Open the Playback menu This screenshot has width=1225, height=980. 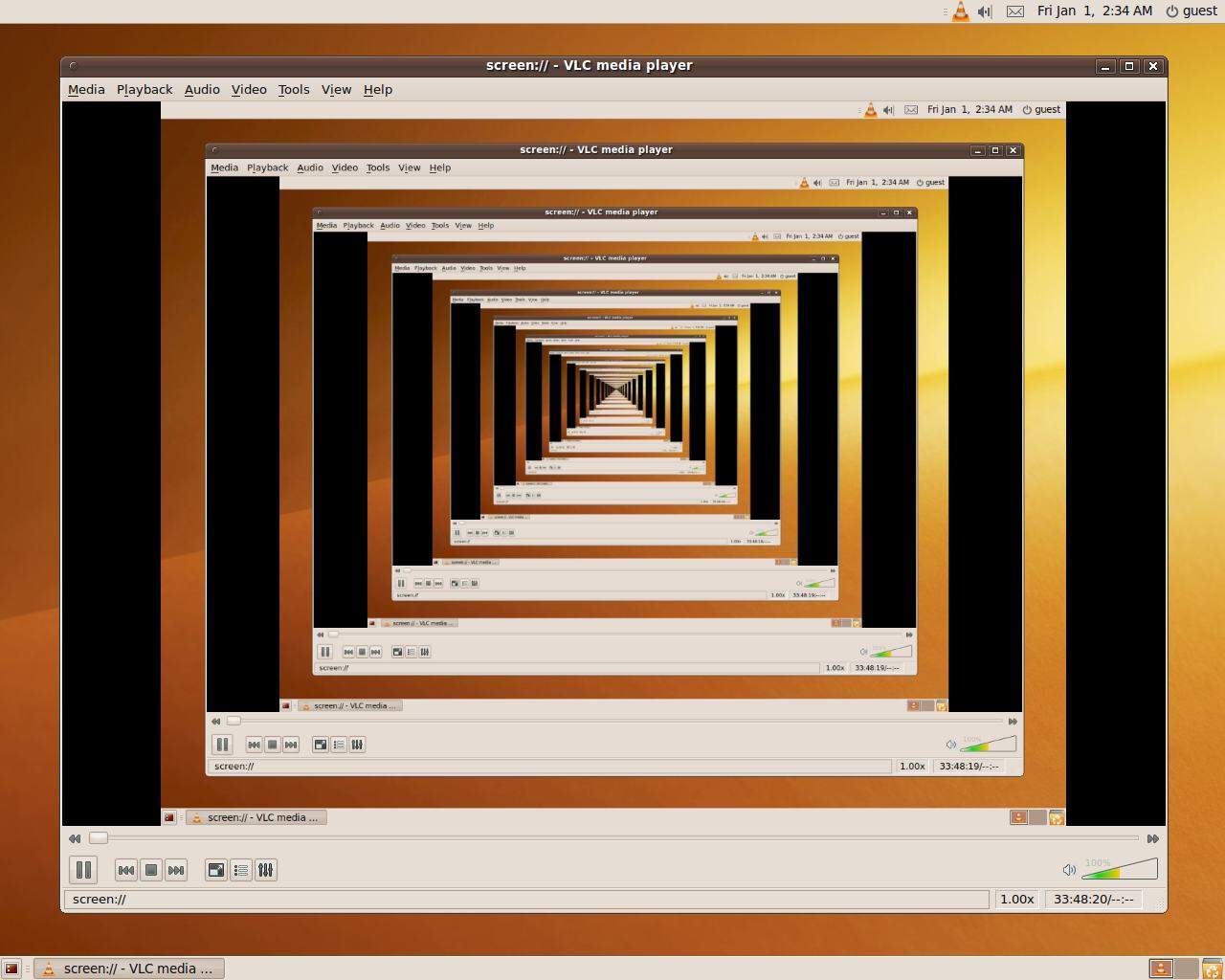tap(145, 89)
